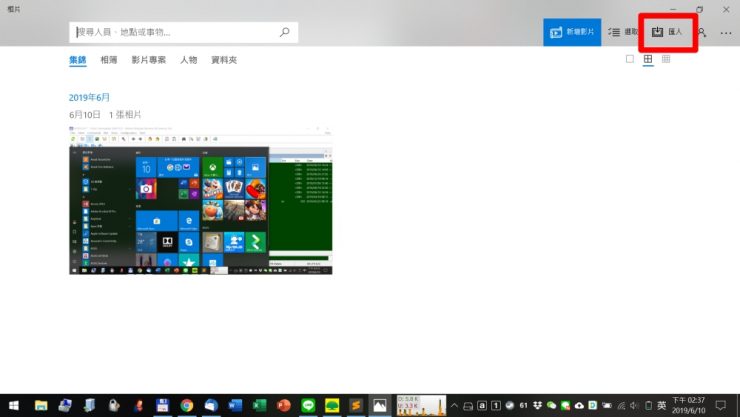
Task: Switch to the 影片專案 (Video projects) tab
Action: tap(148, 60)
